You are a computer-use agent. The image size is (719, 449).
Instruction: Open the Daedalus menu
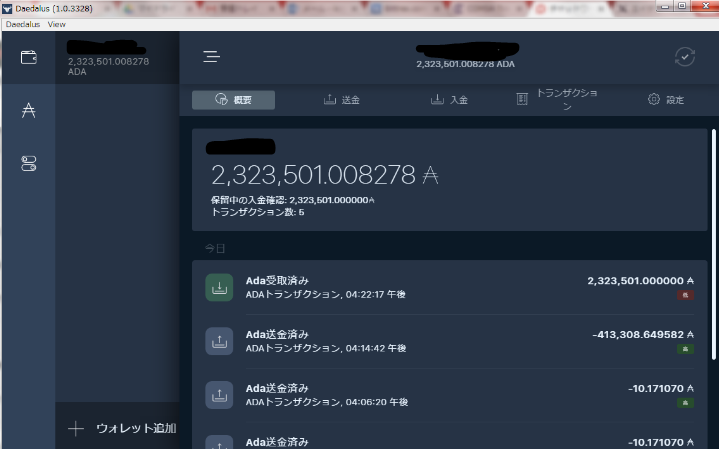tap(23, 24)
